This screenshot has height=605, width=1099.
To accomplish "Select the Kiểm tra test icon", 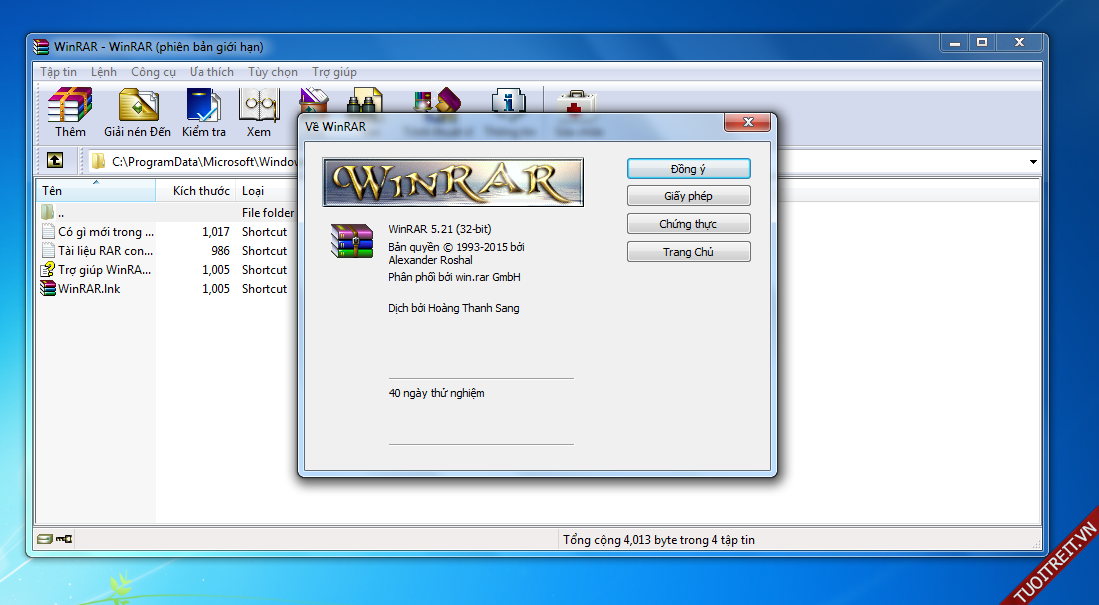I will (x=204, y=112).
